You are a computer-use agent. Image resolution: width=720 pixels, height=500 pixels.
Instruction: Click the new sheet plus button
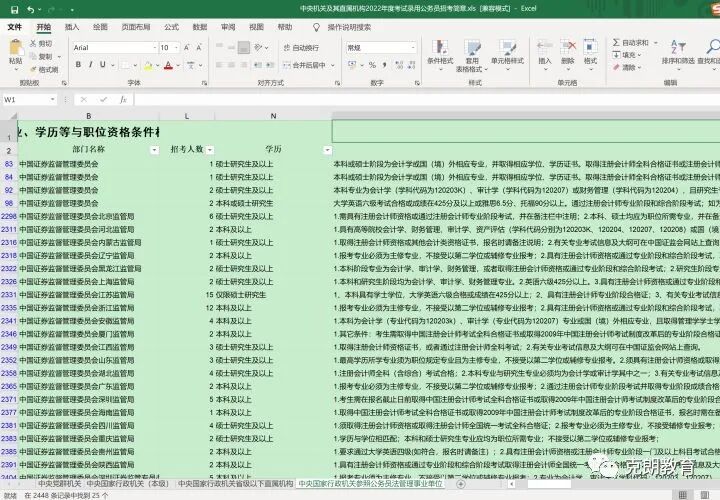pos(461,484)
